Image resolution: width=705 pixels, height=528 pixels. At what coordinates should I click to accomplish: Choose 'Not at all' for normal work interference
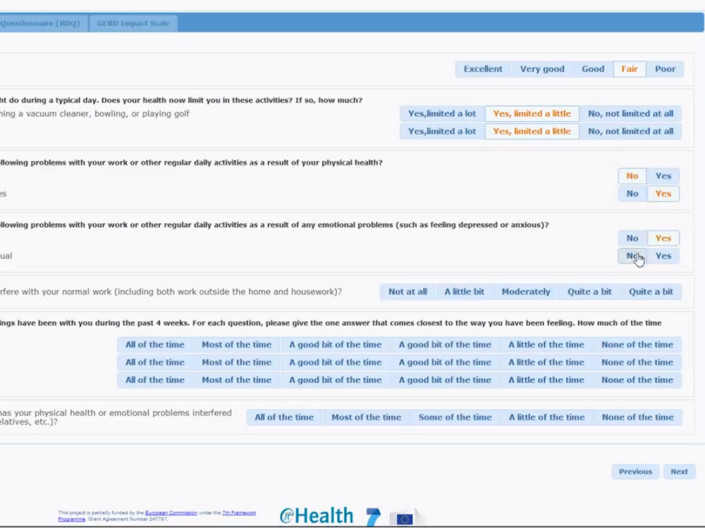tap(407, 291)
